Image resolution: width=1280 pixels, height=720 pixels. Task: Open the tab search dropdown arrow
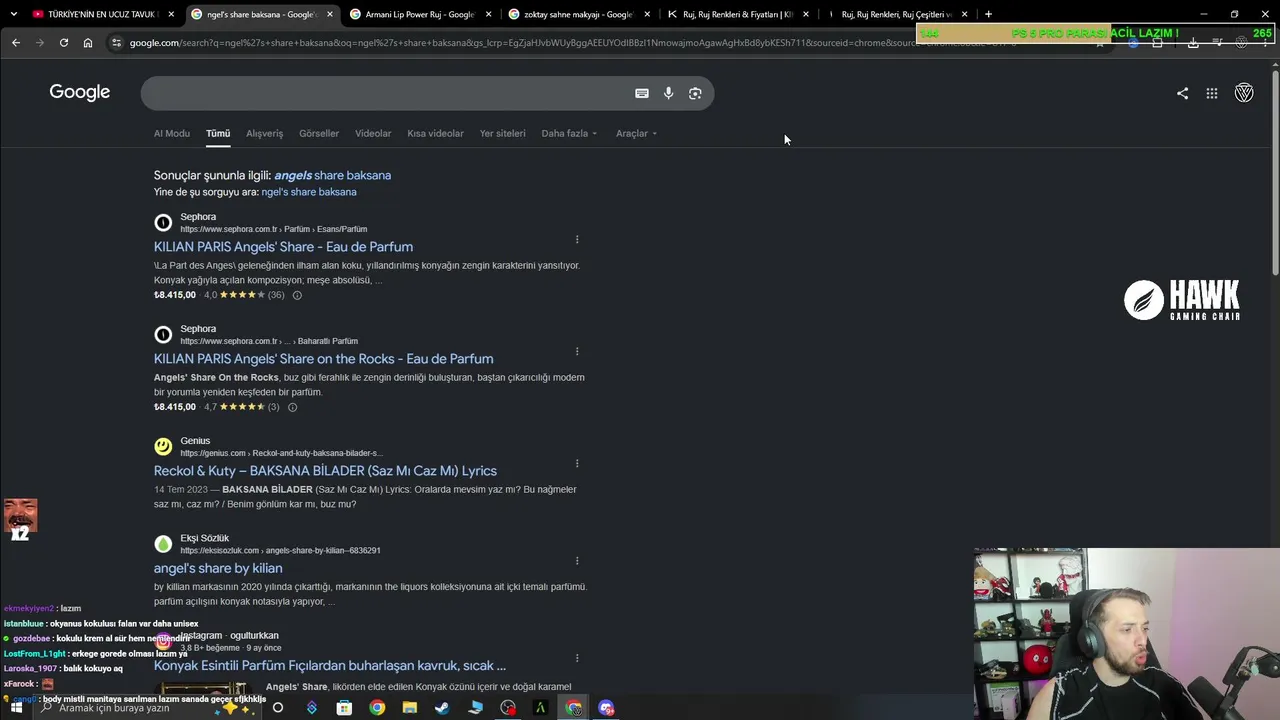pyautogui.click(x=13, y=14)
